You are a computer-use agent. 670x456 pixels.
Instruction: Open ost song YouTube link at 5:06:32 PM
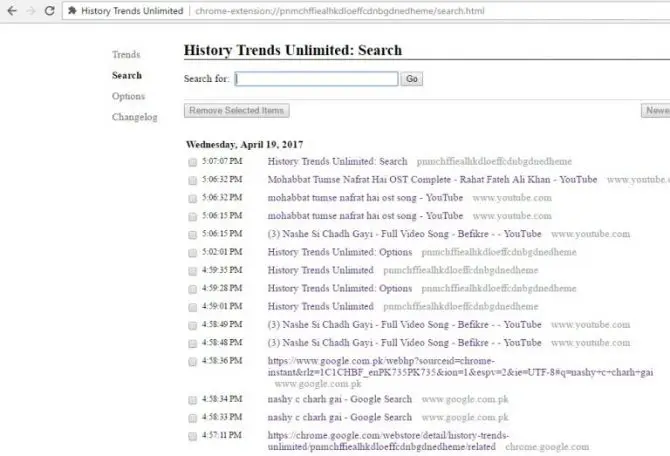[x=365, y=198]
